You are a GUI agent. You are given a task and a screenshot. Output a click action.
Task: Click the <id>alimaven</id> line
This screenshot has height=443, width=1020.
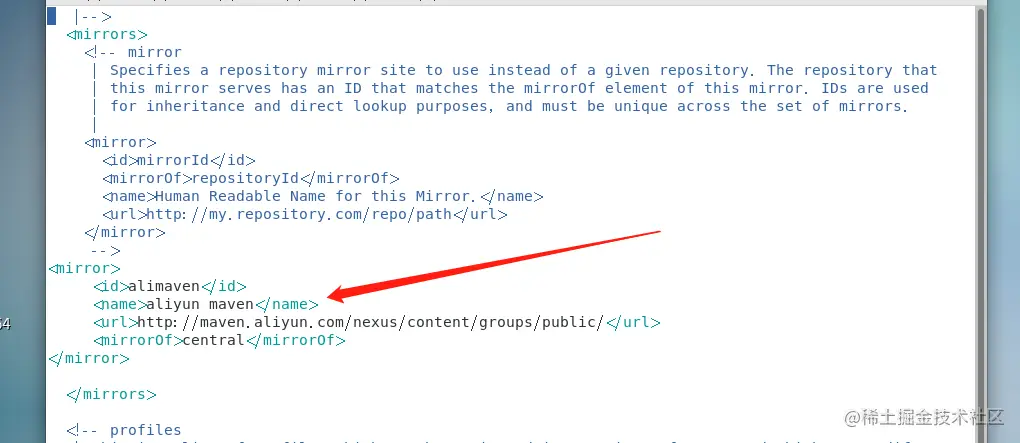point(170,286)
